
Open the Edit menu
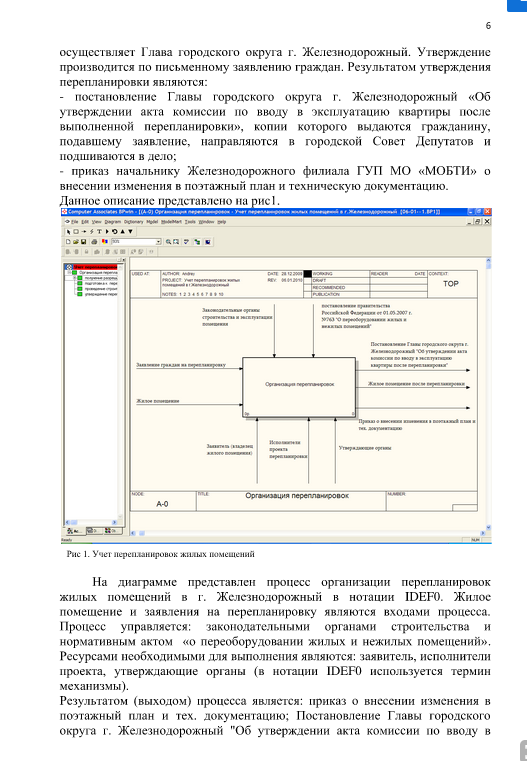click(85, 222)
